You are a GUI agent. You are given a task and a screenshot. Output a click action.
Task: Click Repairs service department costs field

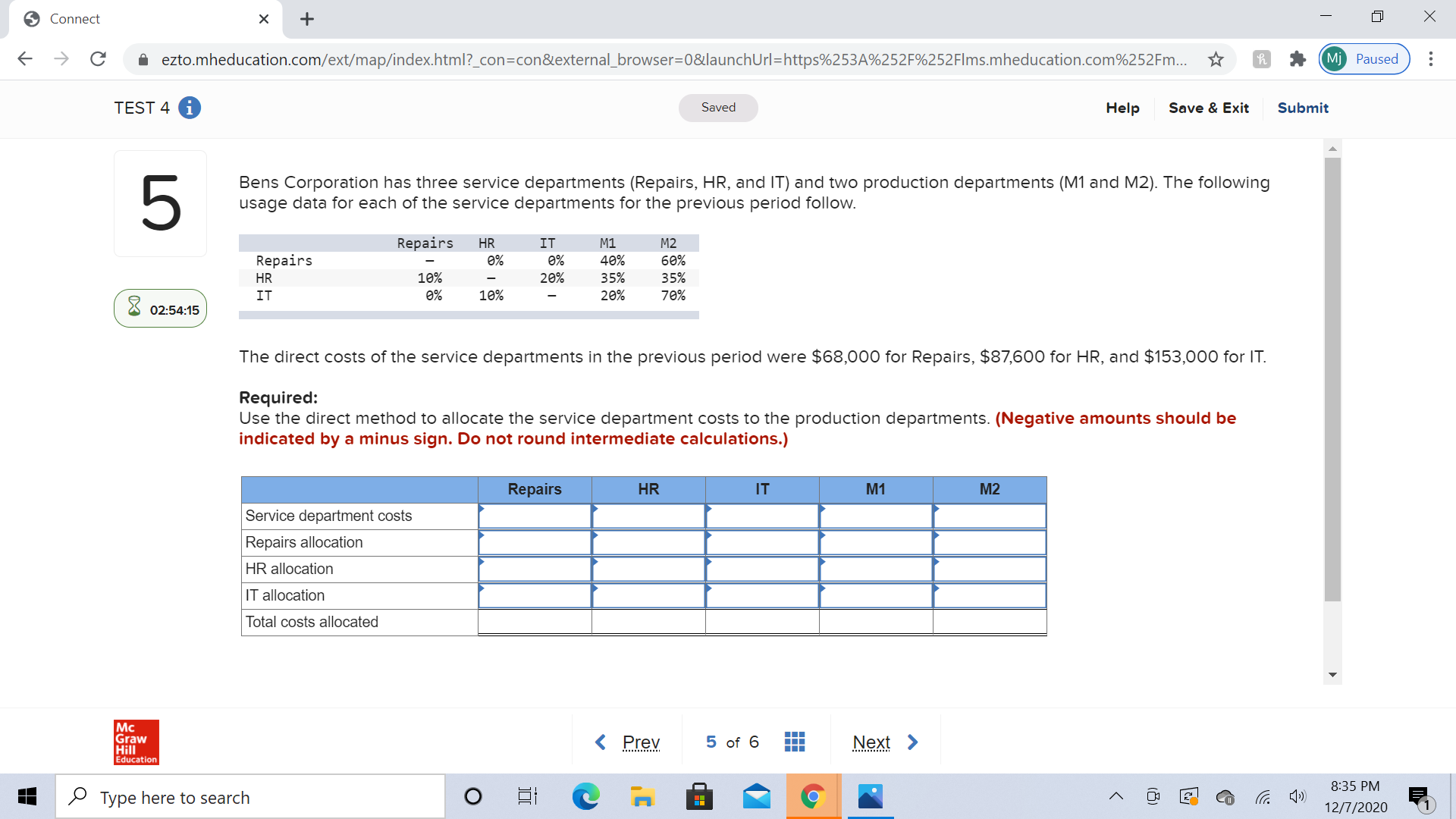[x=535, y=516]
